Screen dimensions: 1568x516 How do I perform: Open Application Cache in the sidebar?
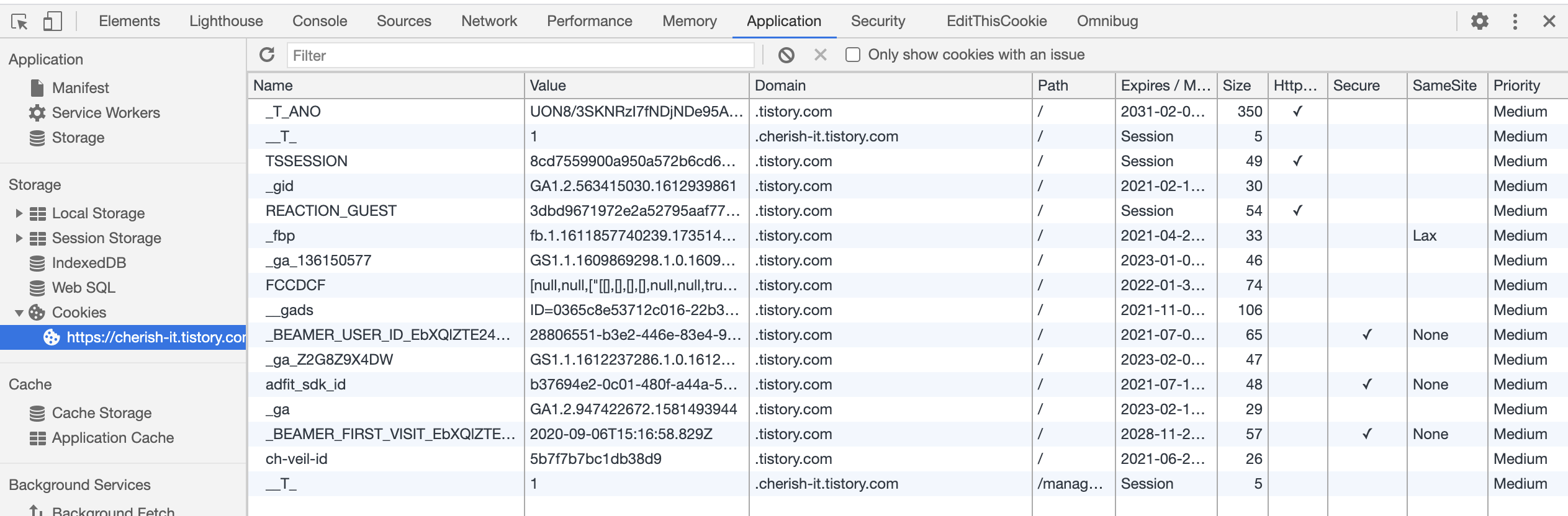pyautogui.click(x=112, y=438)
